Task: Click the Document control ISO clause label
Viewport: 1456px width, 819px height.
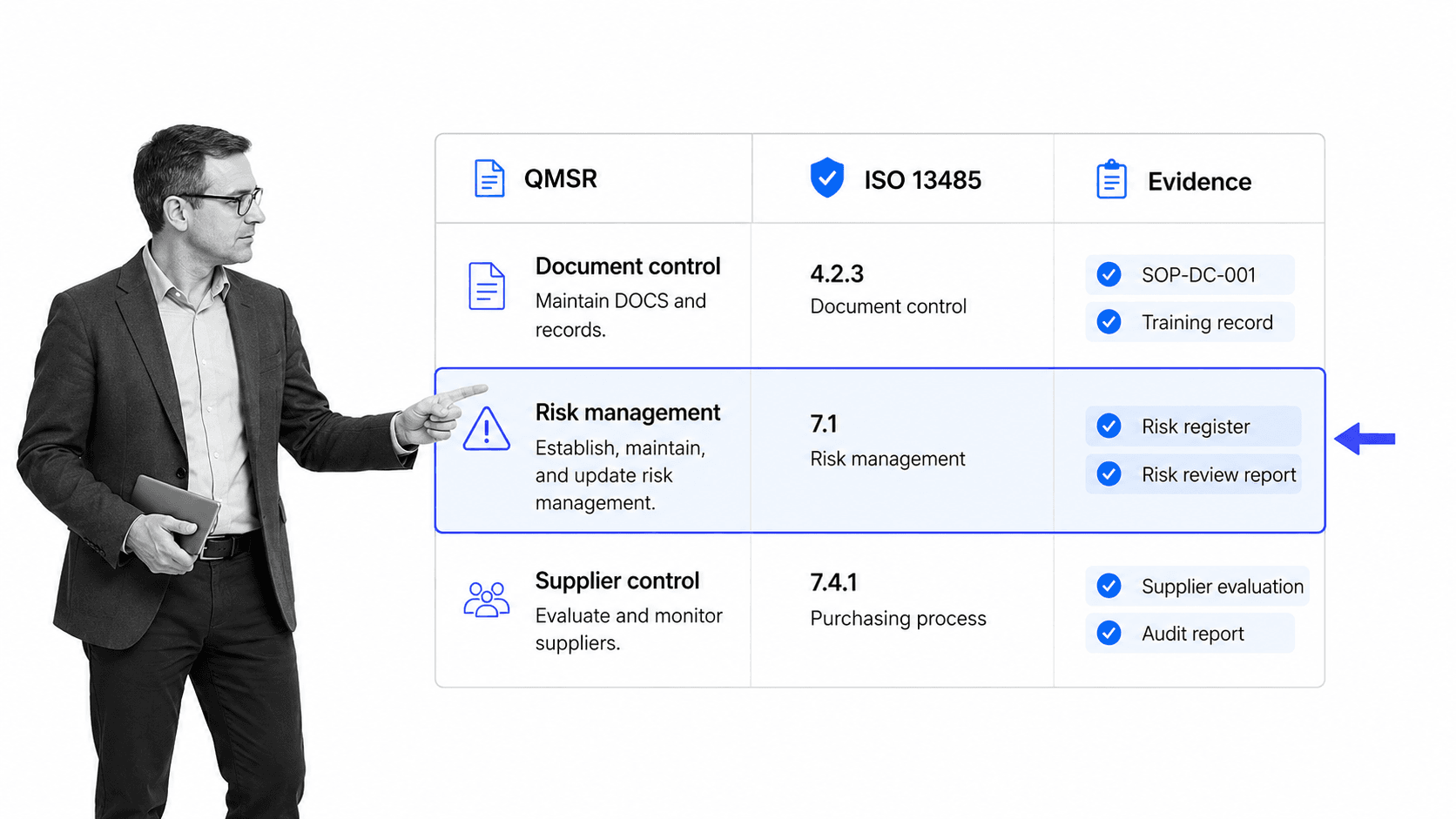Action: [888, 306]
